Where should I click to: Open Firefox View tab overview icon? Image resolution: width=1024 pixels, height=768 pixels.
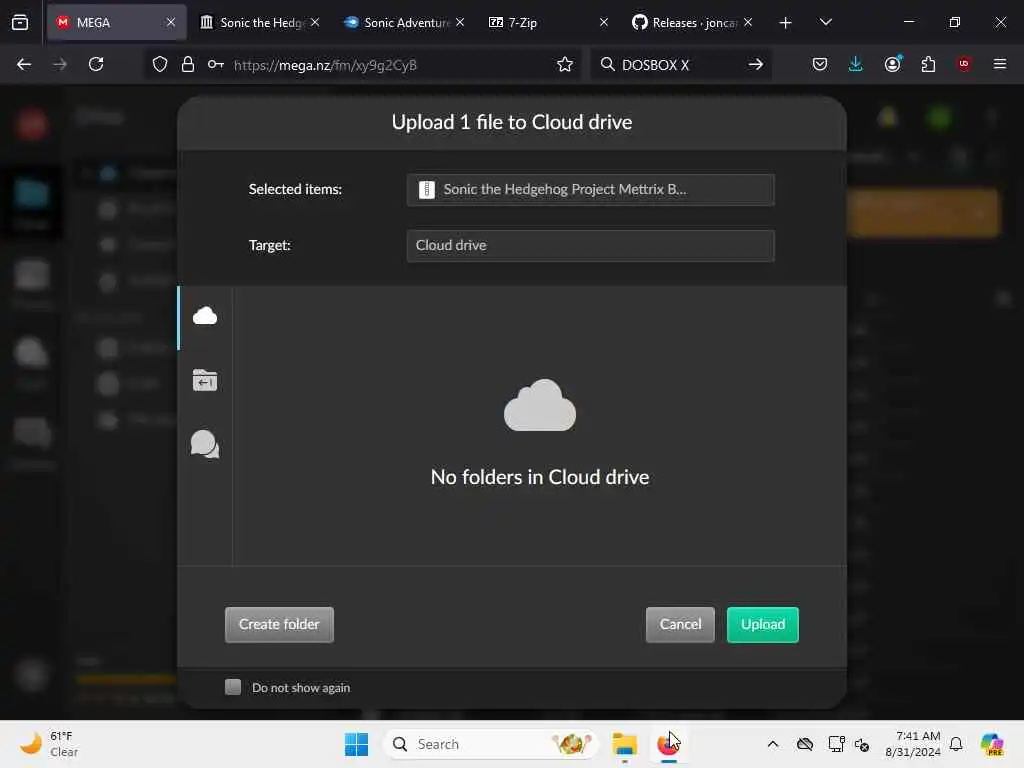pos(20,22)
